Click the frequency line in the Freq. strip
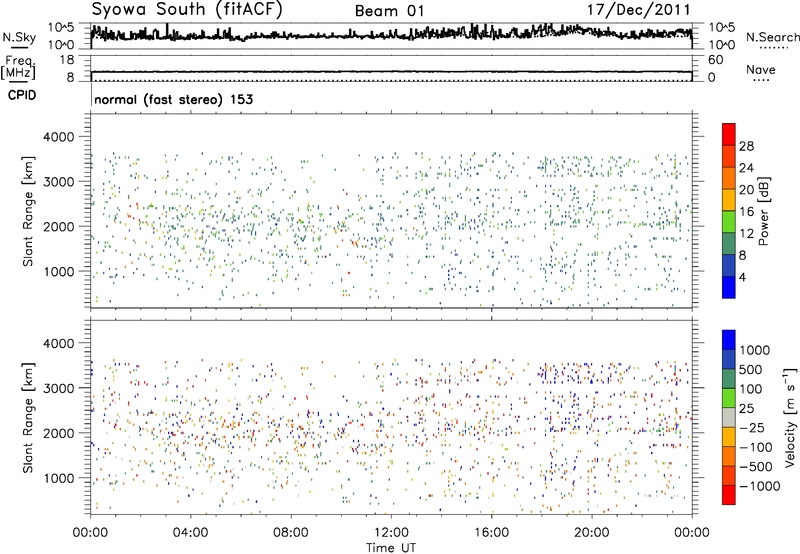The width and height of the screenshot is (800, 554). point(391,72)
